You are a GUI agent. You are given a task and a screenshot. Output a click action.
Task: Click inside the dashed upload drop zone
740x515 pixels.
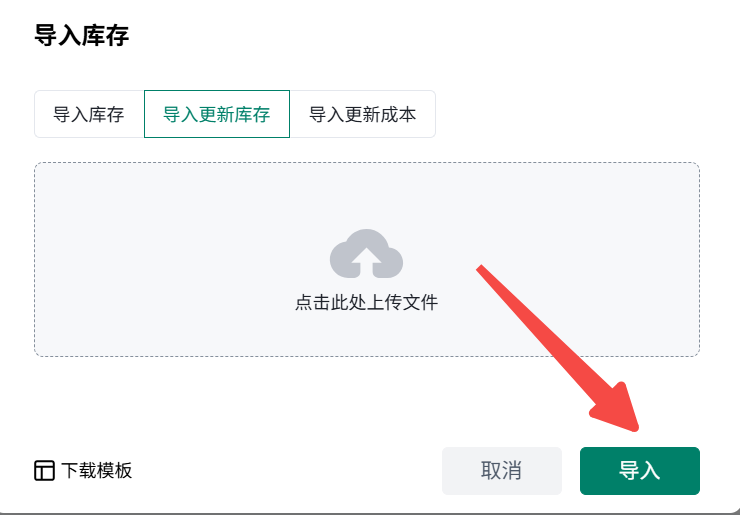point(366,200)
